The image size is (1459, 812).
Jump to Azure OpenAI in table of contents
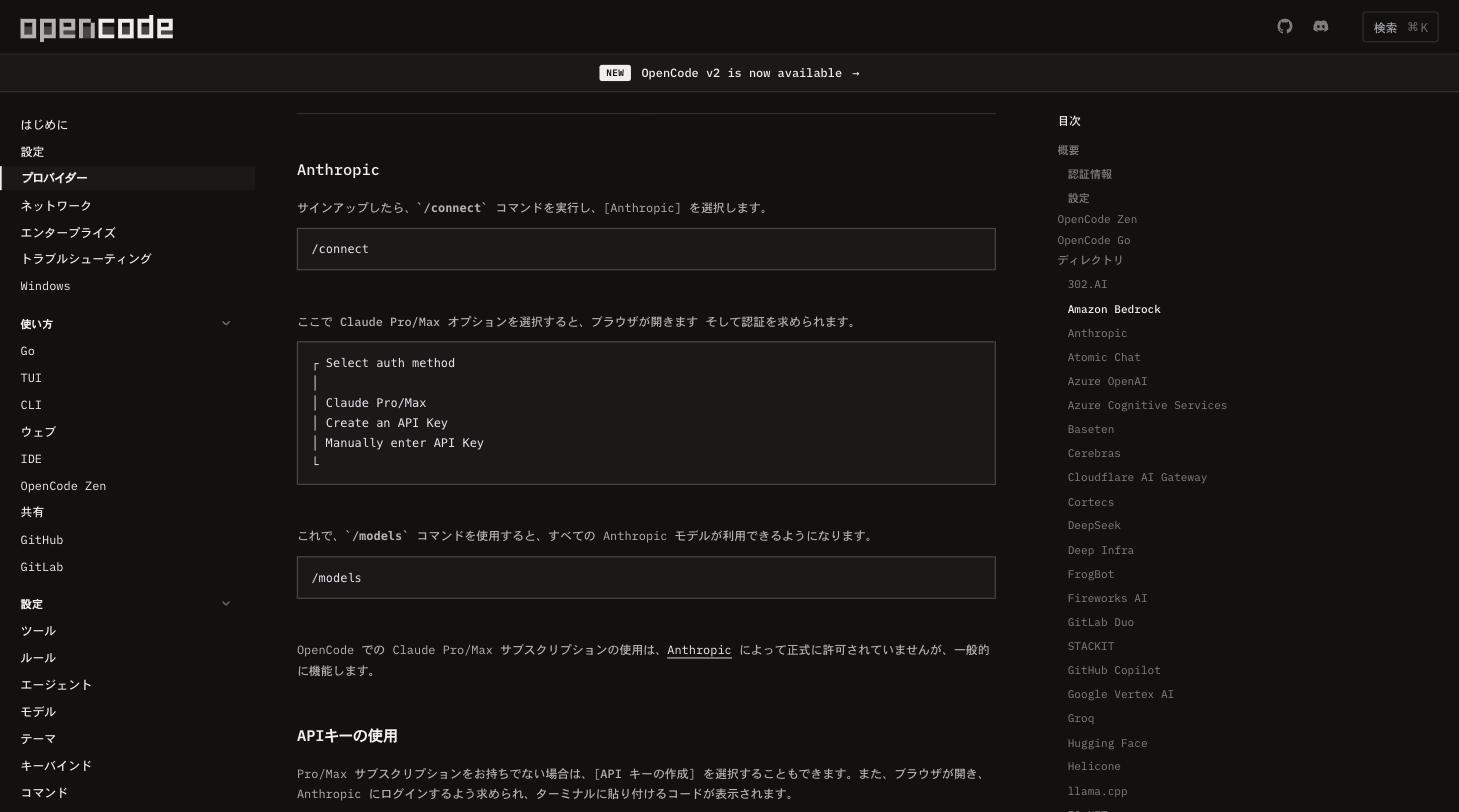(x=1107, y=381)
